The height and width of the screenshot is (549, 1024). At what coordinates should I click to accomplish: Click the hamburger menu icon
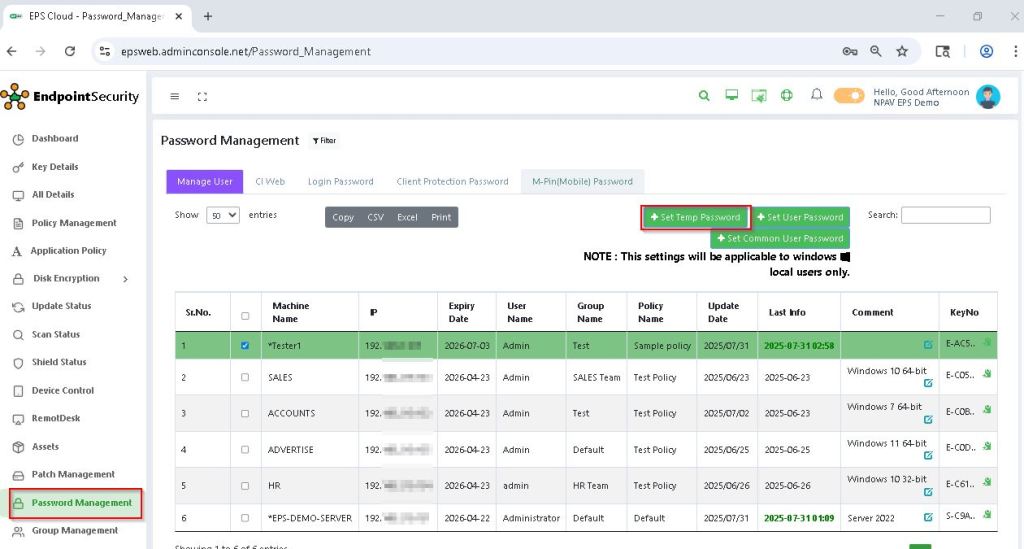[x=174, y=97]
